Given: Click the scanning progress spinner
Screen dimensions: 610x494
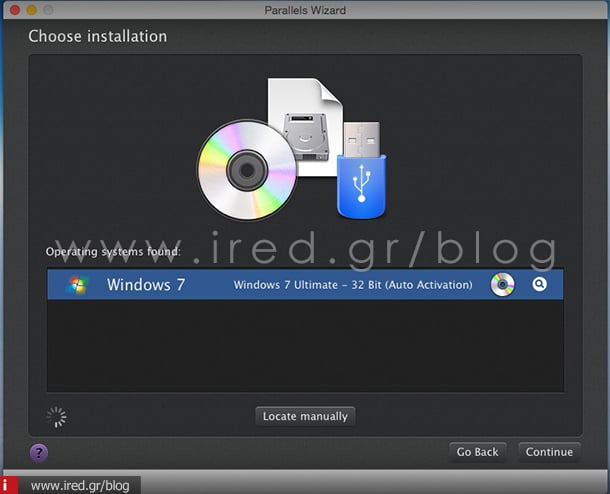Looking at the screenshot, I should [x=56, y=417].
